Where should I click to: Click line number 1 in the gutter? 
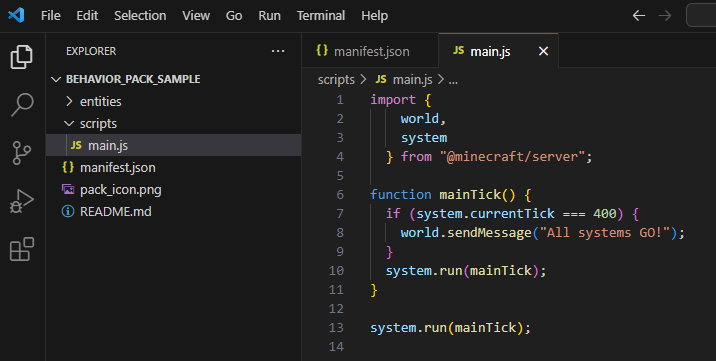(340, 99)
